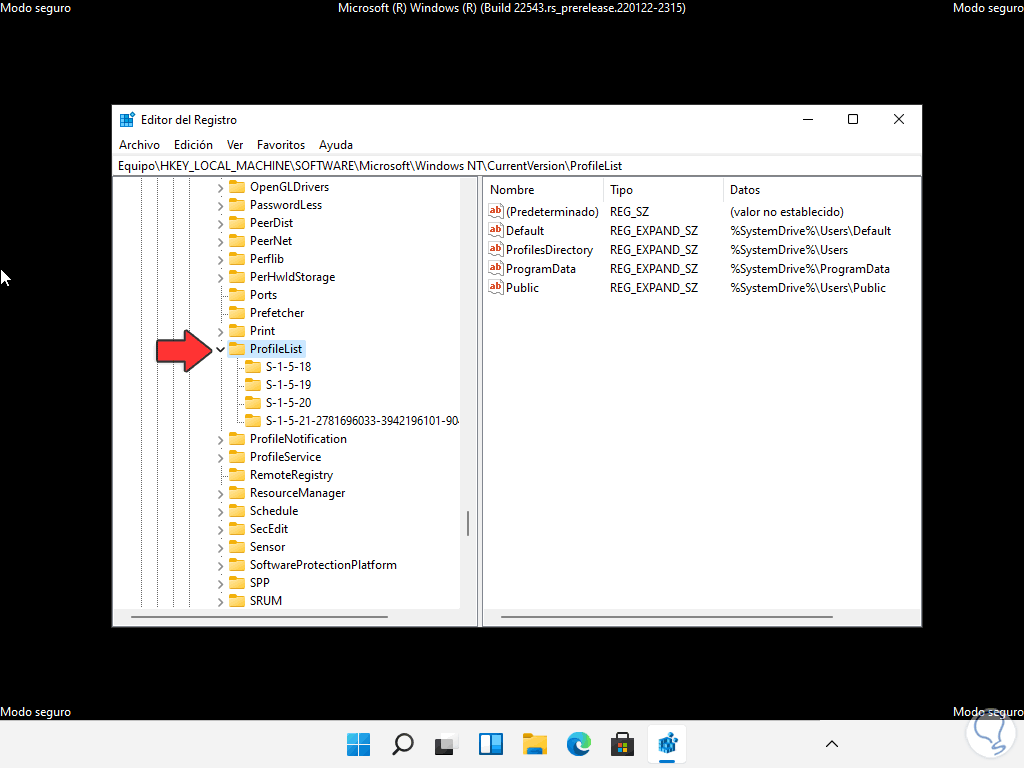Select the S-1-5-18 folder icon

coord(253,367)
